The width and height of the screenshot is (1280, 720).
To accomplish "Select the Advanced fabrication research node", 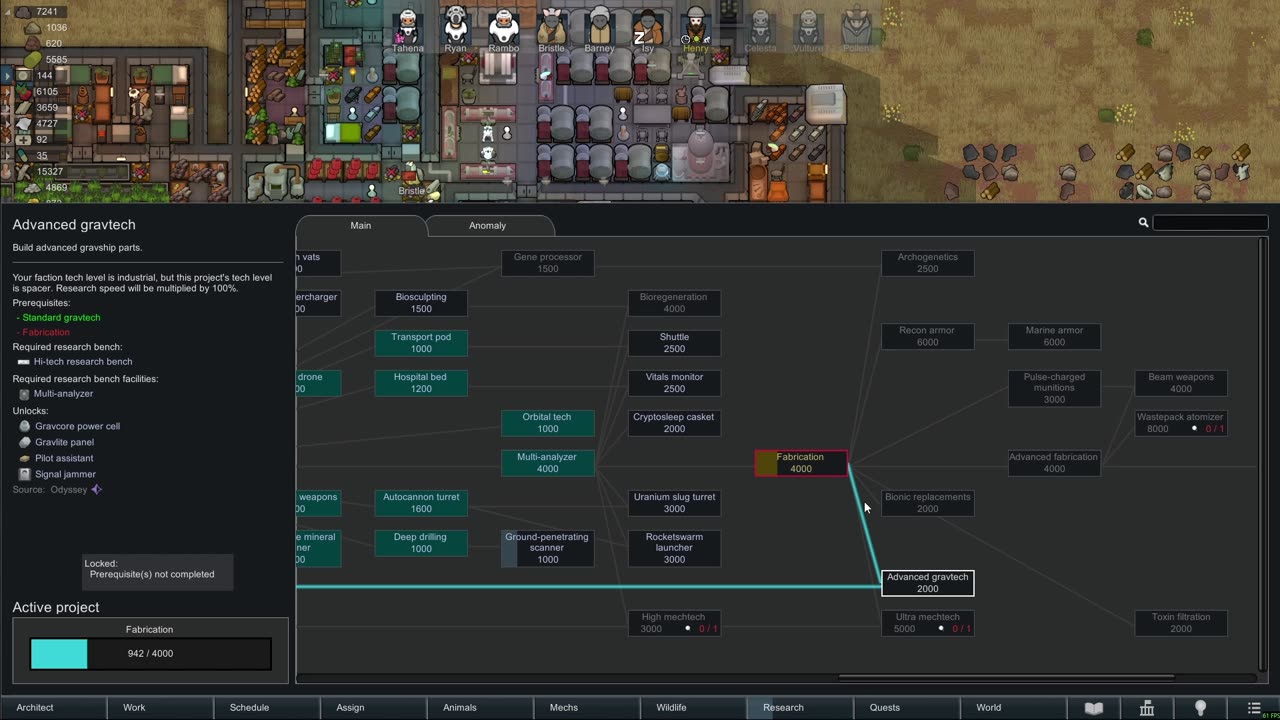I will (x=1054, y=463).
